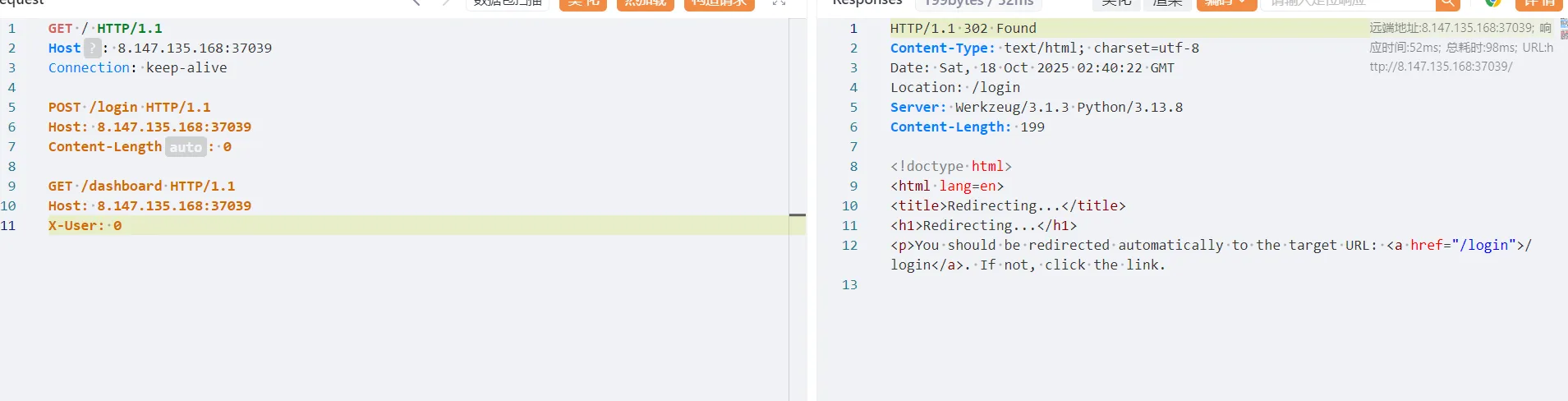The image size is (1568, 401).
Task: Select the 美化 tab in Responses
Action: click(1115, 3)
